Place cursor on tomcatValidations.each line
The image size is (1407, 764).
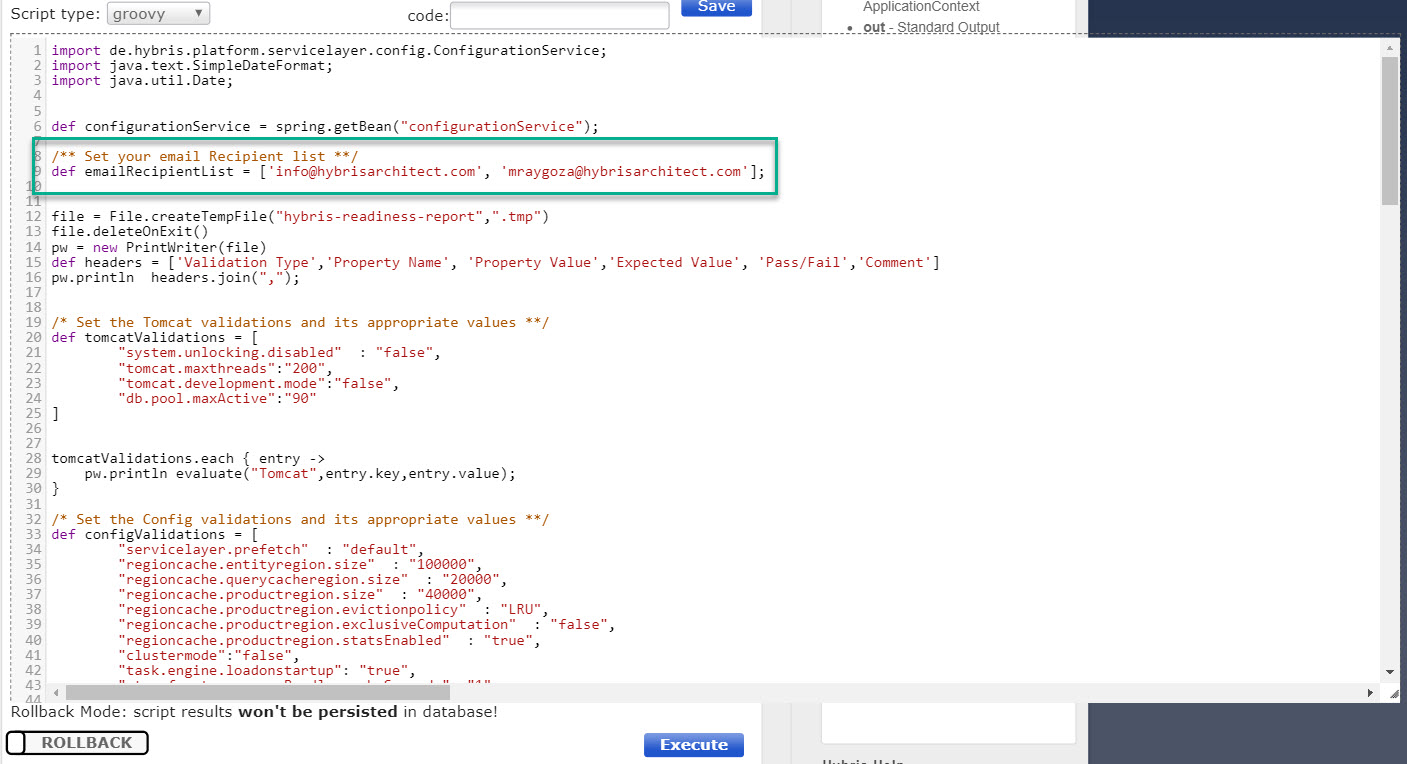click(x=188, y=459)
